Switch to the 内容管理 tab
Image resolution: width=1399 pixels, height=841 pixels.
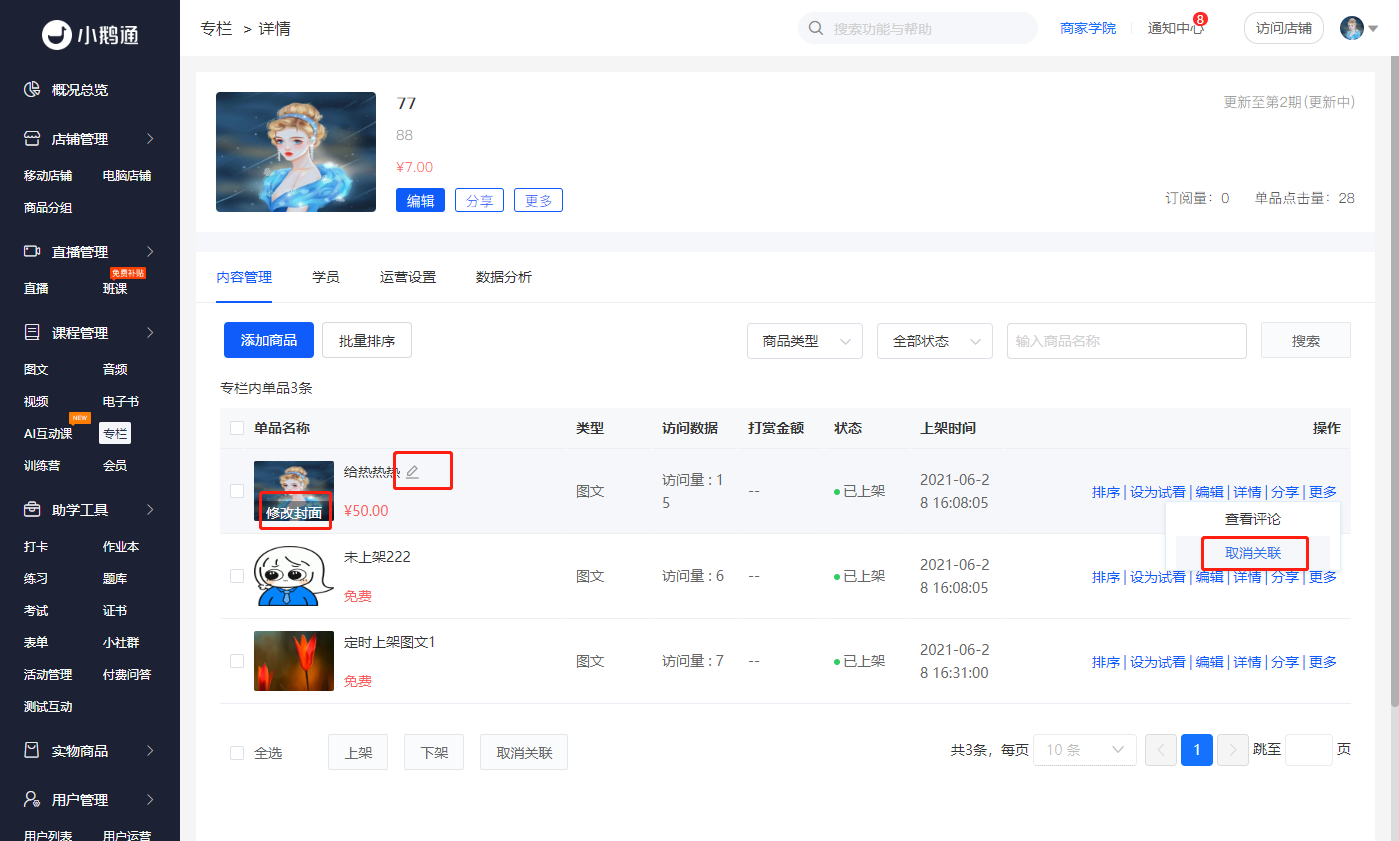[244, 277]
